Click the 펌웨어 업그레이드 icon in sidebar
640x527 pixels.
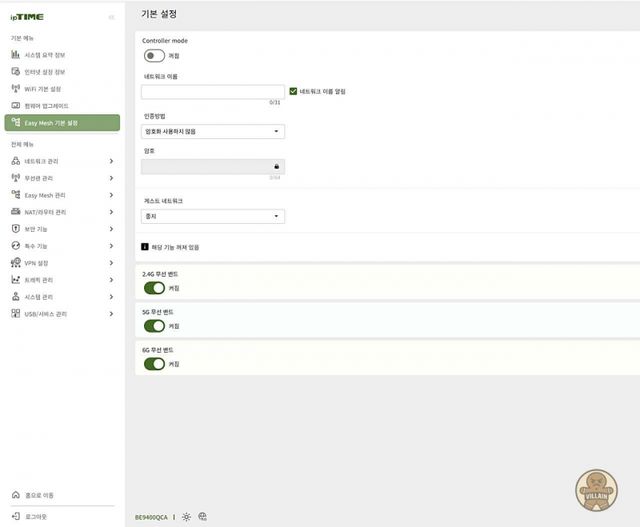[x=15, y=105]
